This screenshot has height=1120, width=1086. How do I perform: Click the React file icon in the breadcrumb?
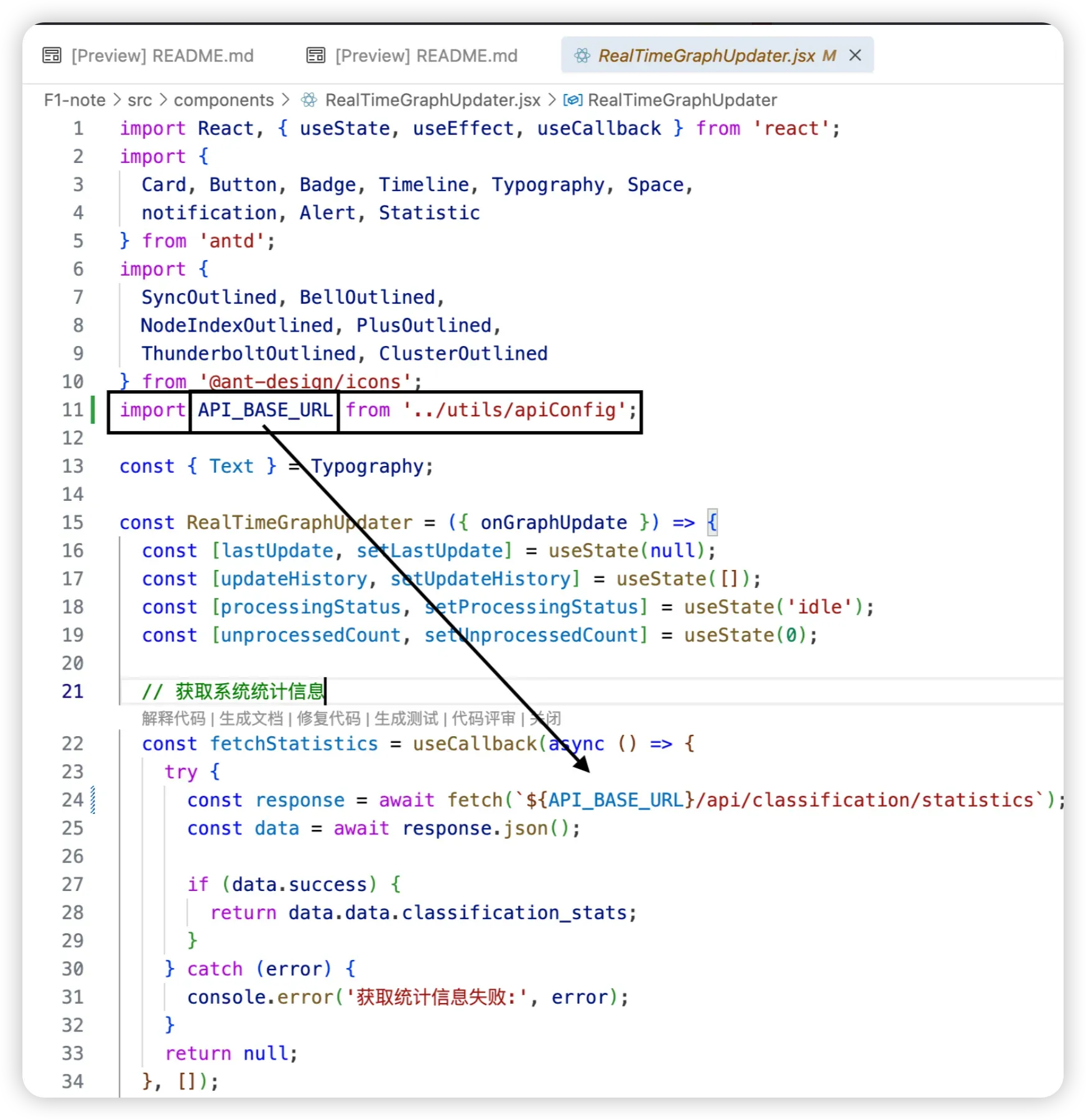point(308,100)
